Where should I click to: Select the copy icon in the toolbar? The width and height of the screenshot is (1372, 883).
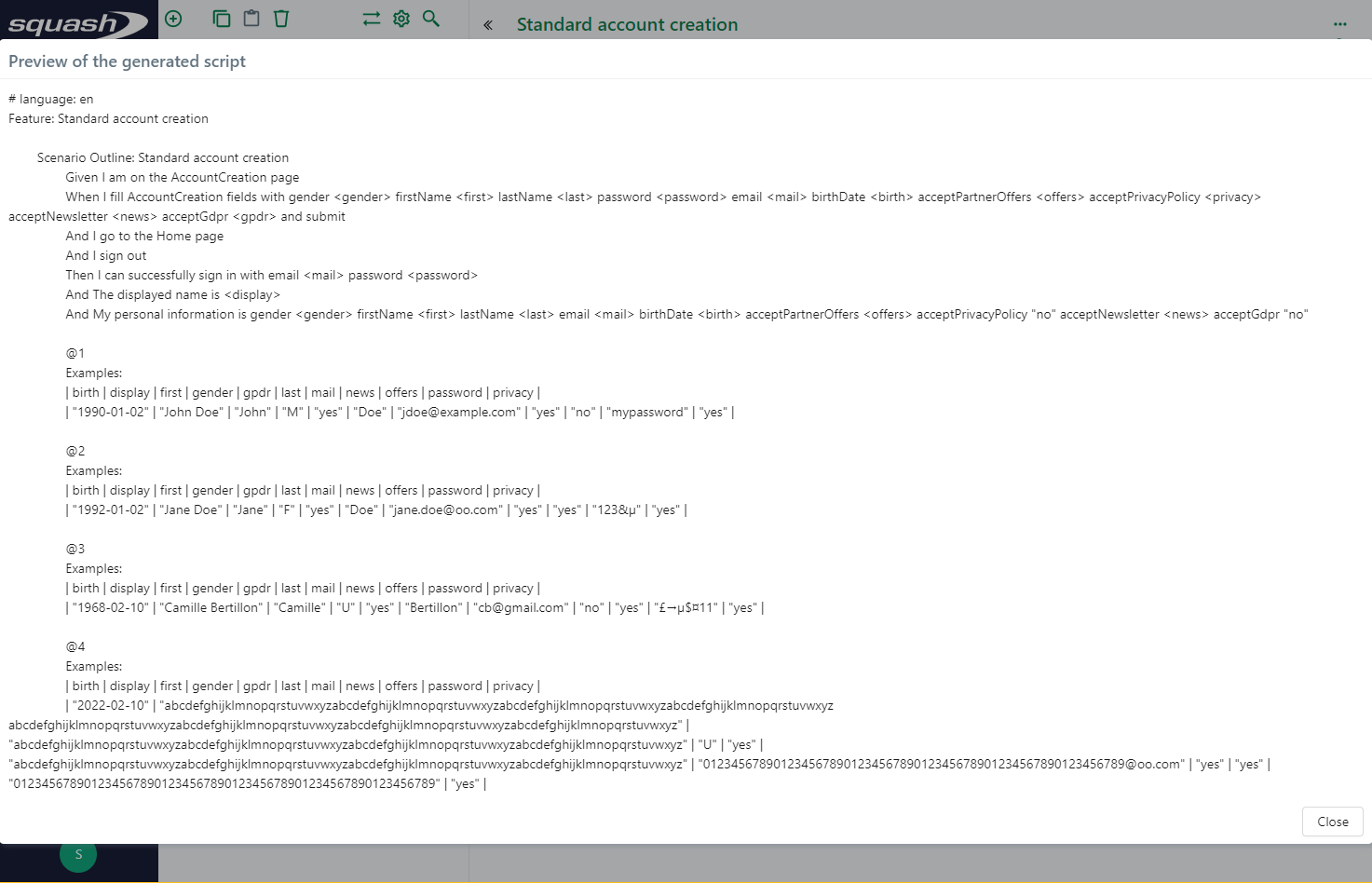tap(222, 19)
